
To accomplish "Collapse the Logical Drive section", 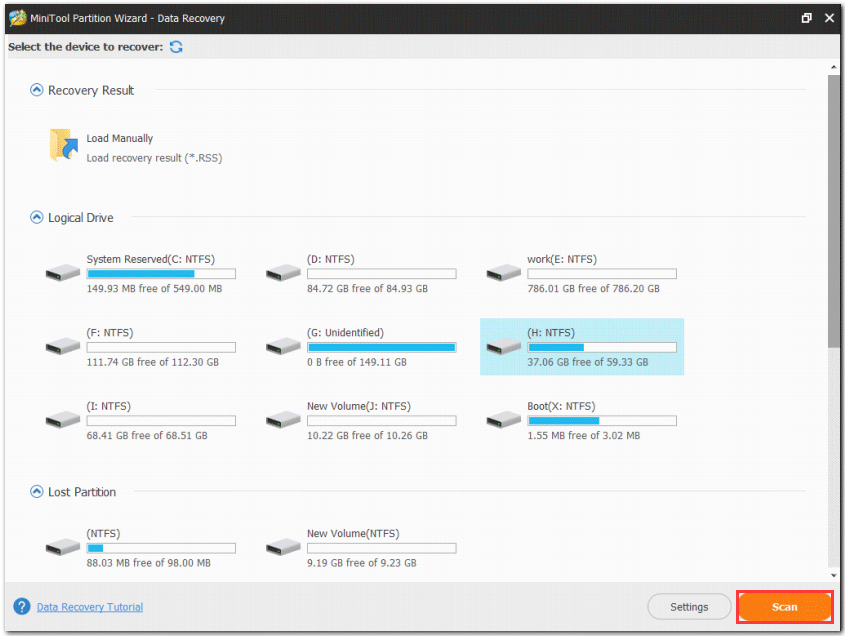I will pyautogui.click(x=37, y=217).
